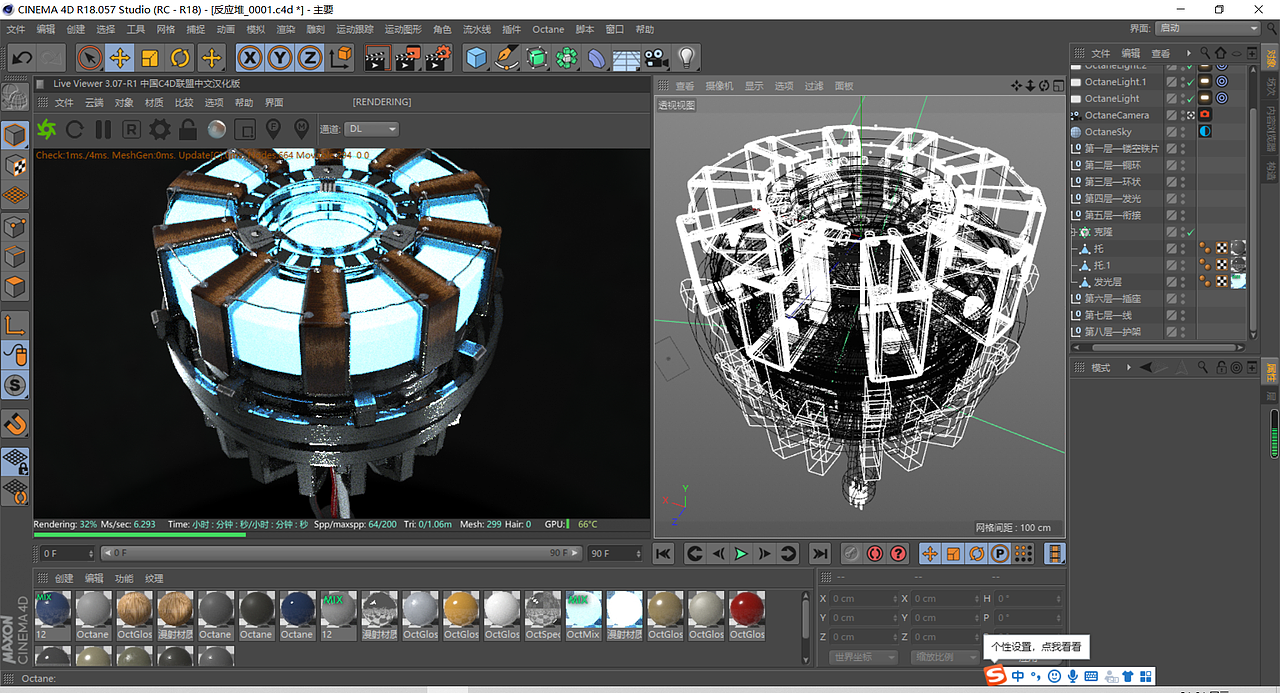Open the DL channel dropdown
The height and width of the screenshot is (693, 1280).
click(372, 129)
